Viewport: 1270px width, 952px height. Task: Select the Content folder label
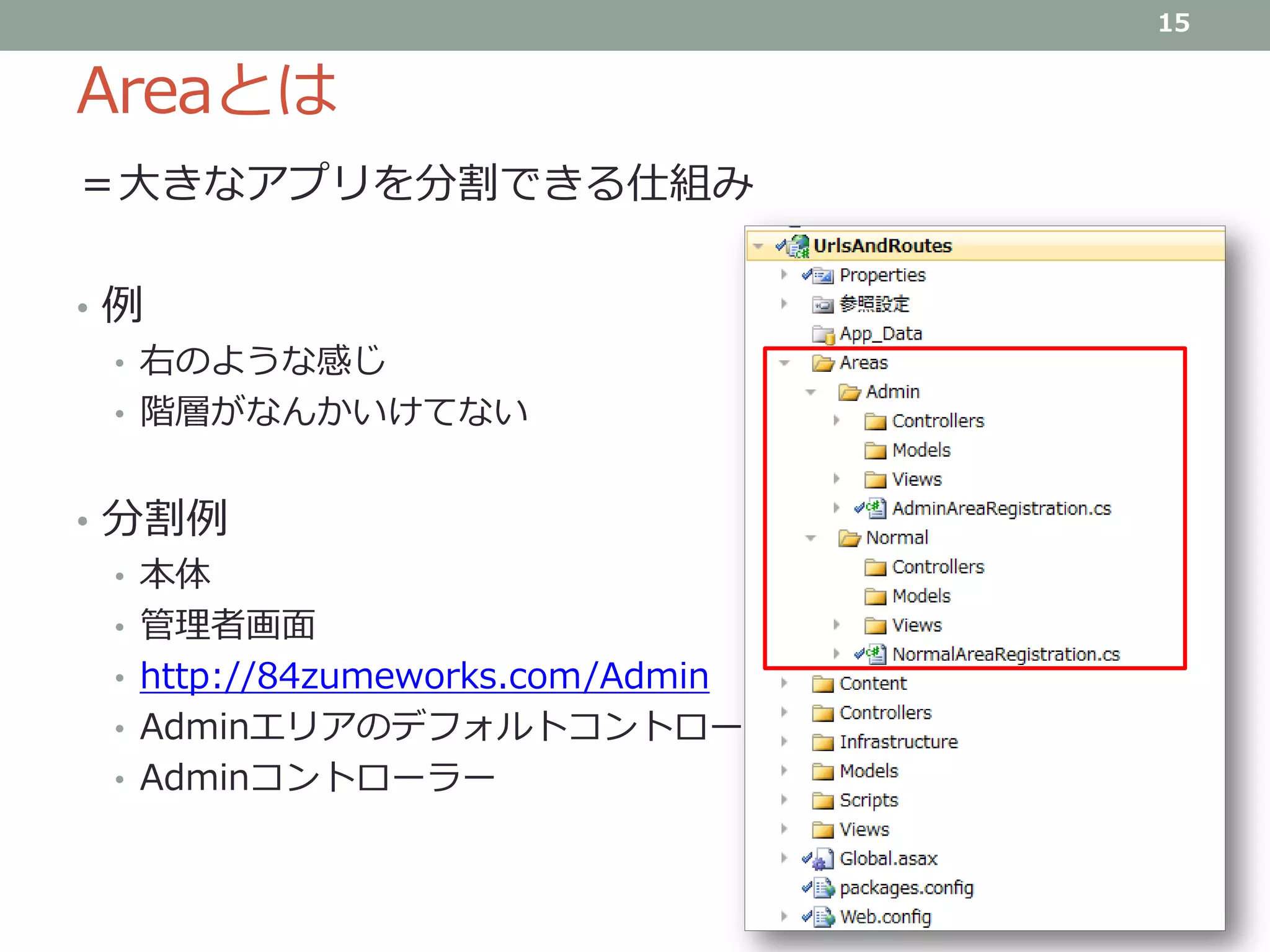[x=873, y=684]
